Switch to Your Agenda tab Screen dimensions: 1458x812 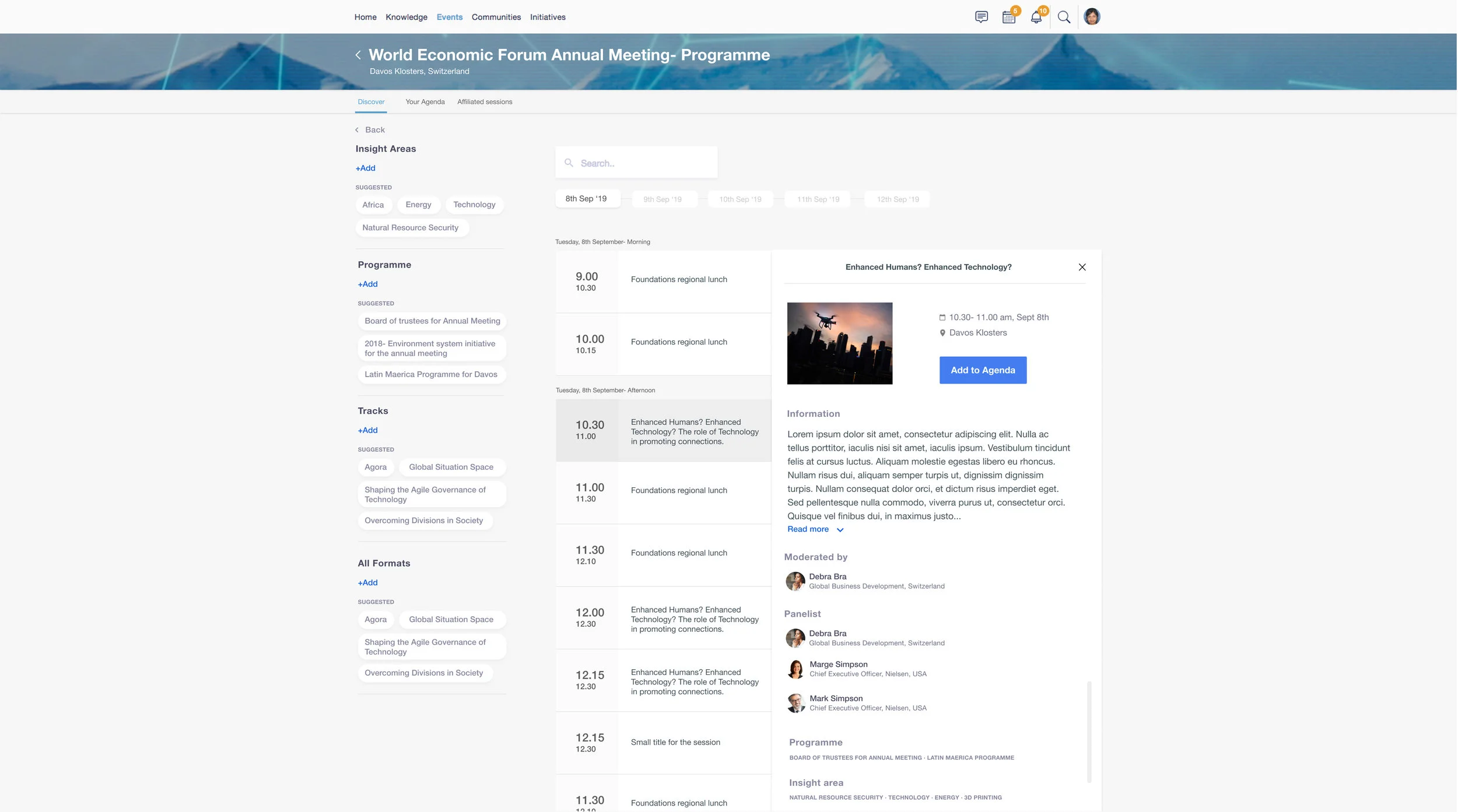[425, 101]
